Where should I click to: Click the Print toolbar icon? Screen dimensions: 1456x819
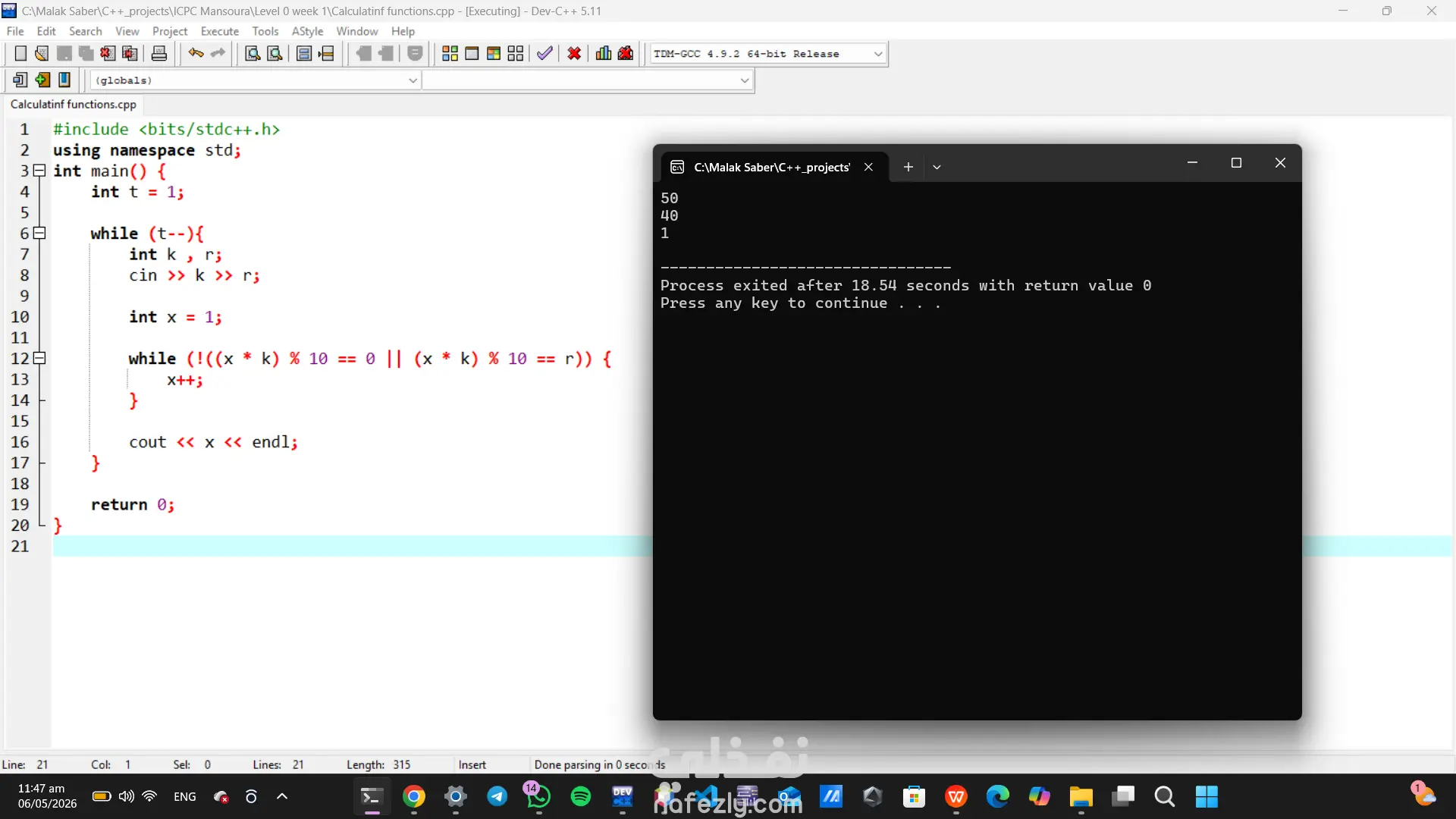[x=159, y=53]
